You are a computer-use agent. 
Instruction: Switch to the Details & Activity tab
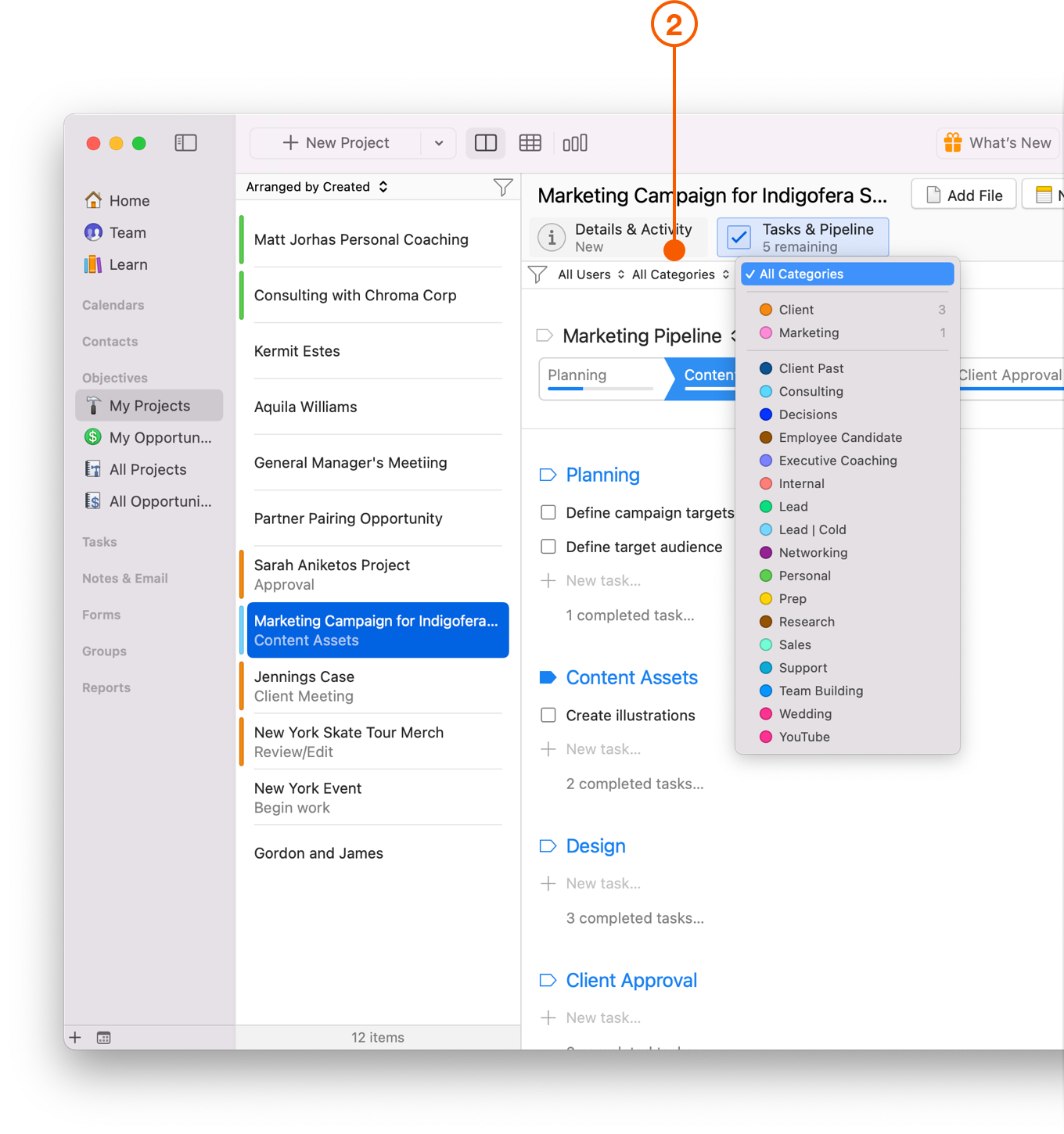(618, 237)
